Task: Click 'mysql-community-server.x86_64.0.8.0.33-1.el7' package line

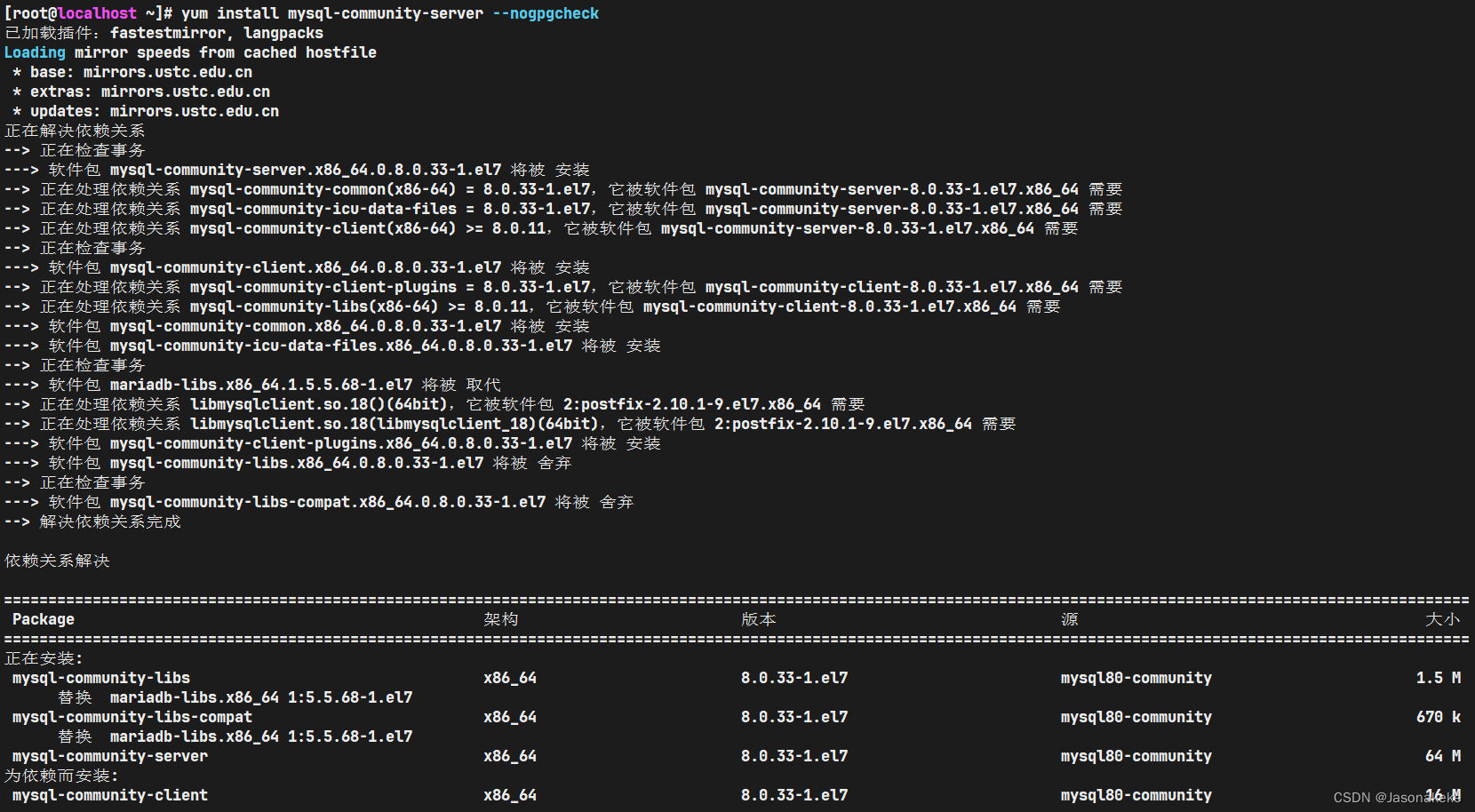Action: (x=297, y=170)
